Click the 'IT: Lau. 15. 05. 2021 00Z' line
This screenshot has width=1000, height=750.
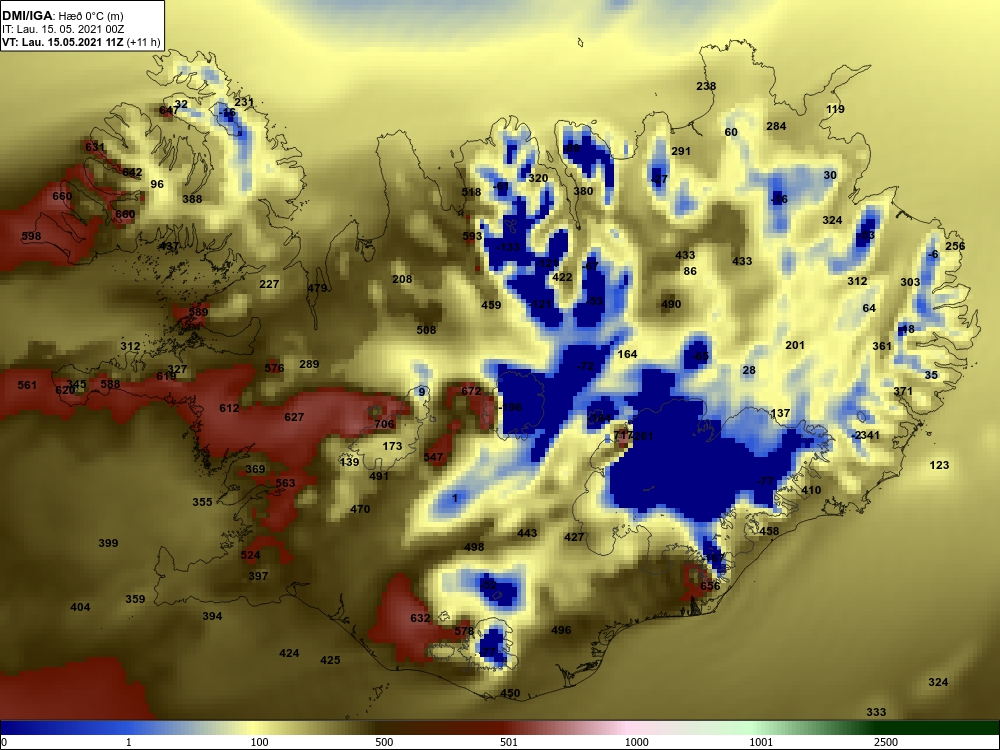click(63, 29)
